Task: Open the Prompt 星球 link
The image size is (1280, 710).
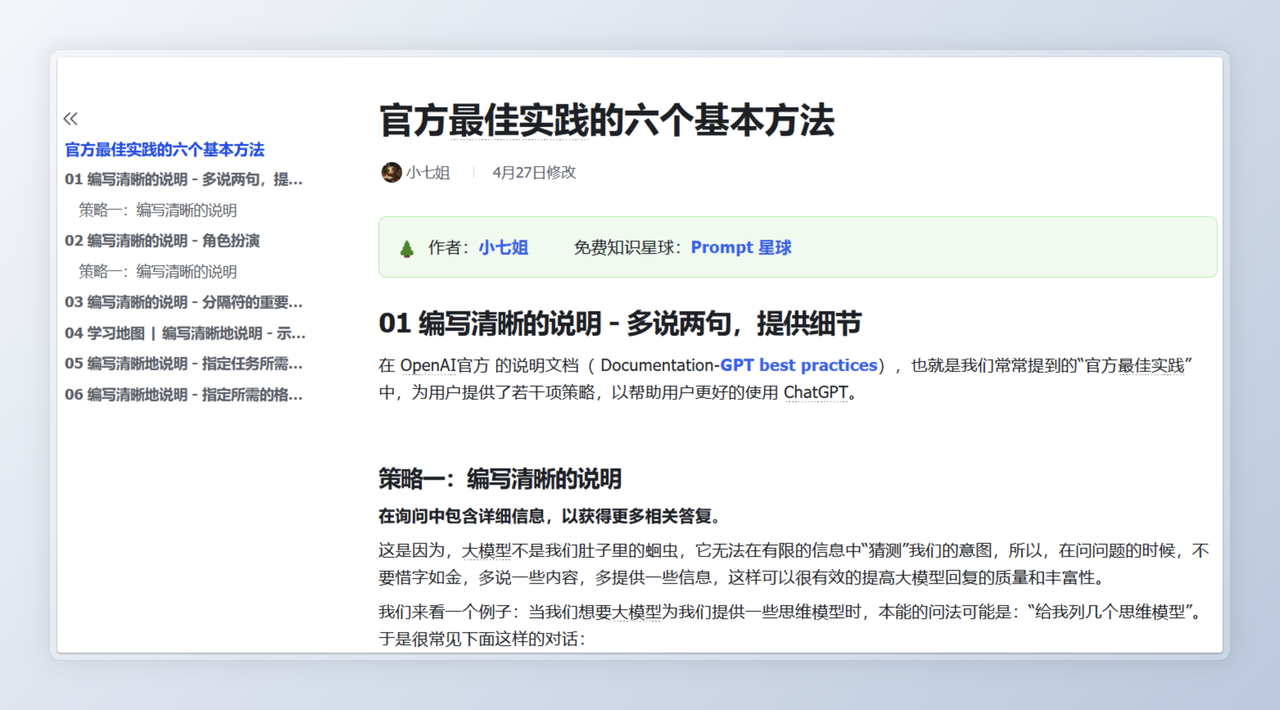Action: [741, 248]
